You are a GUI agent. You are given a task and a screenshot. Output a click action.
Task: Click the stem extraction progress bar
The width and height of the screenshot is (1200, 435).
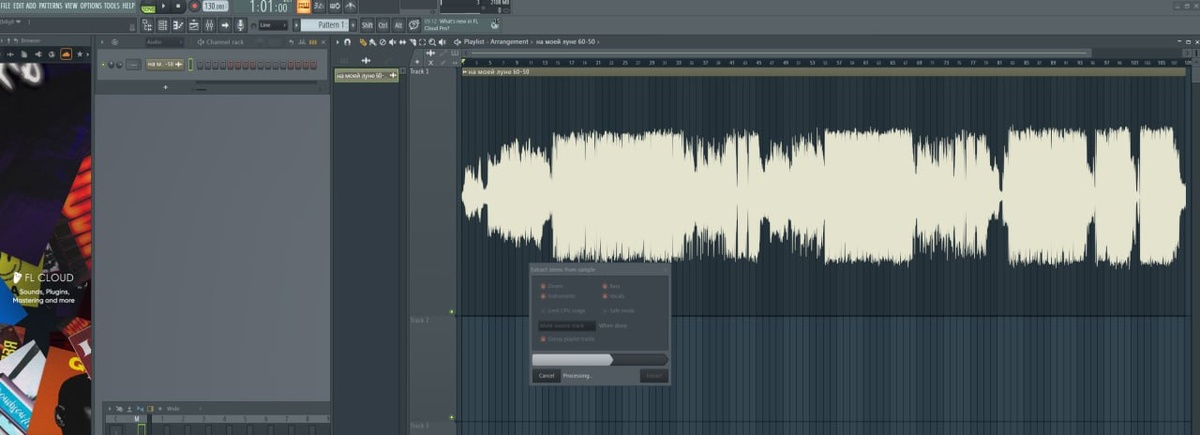click(x=600, y=360)
